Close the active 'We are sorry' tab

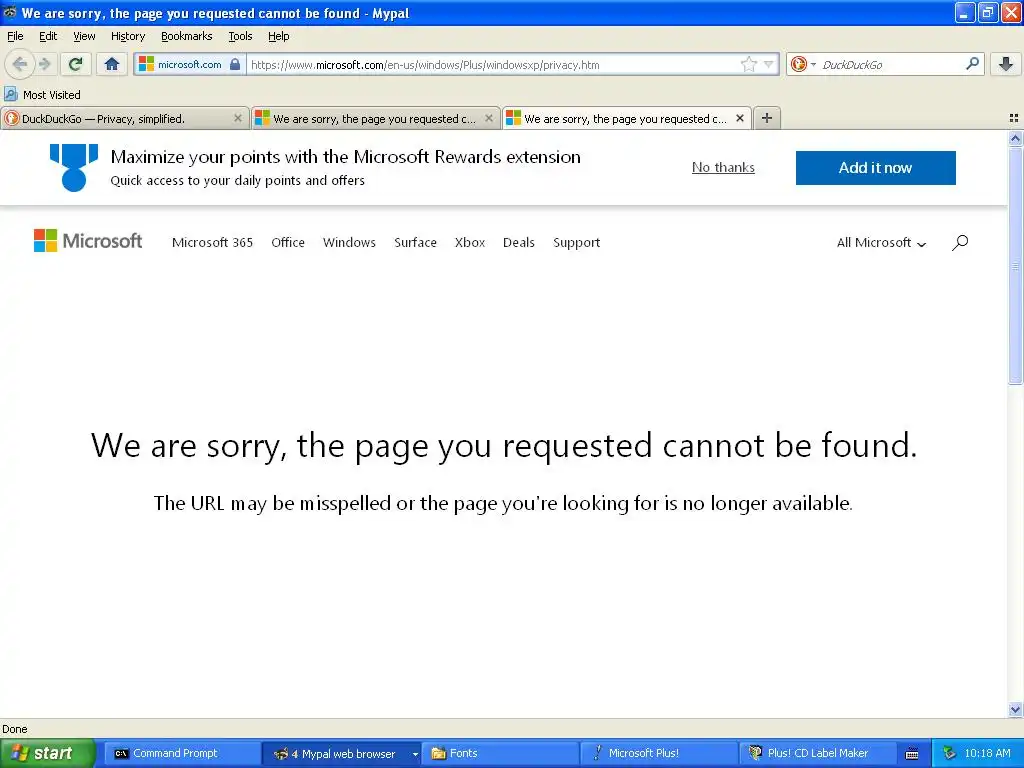740,118
